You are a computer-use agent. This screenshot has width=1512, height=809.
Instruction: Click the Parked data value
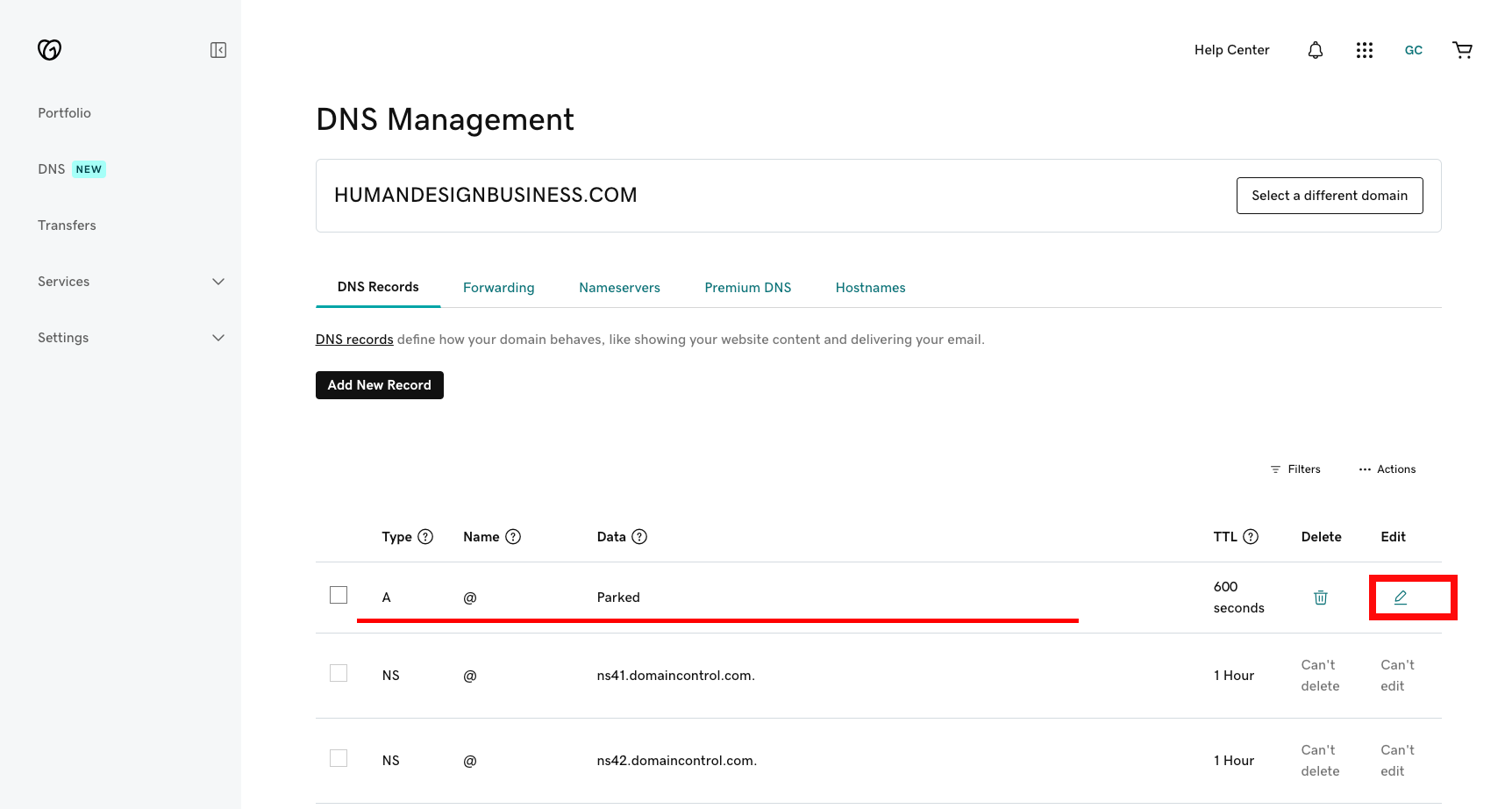[x=618, y=598]
